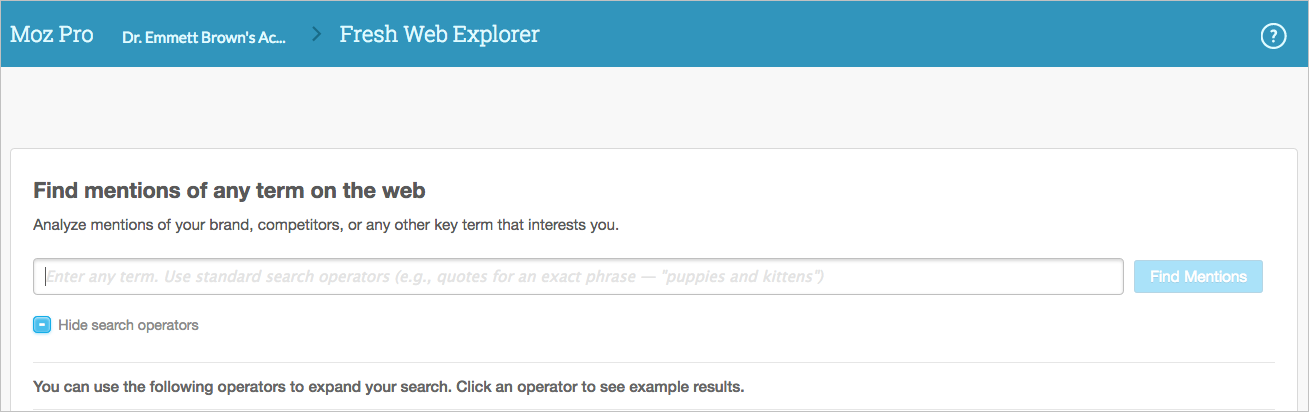Screen dimensions: 1309x412
Task: Click the 'puppies and kittens' placeholder text
Action: point(741,277)
